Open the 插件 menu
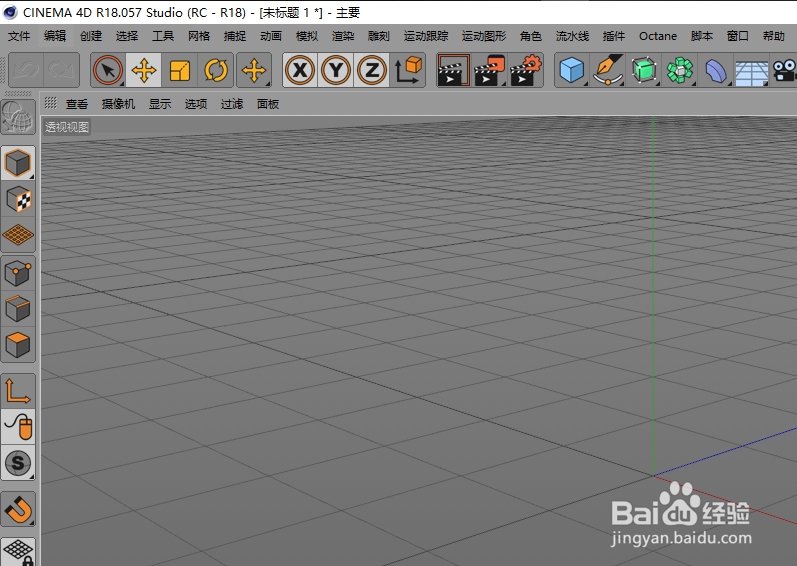The height and width of the screenshot is (566, 797). (x=614, y=36)
